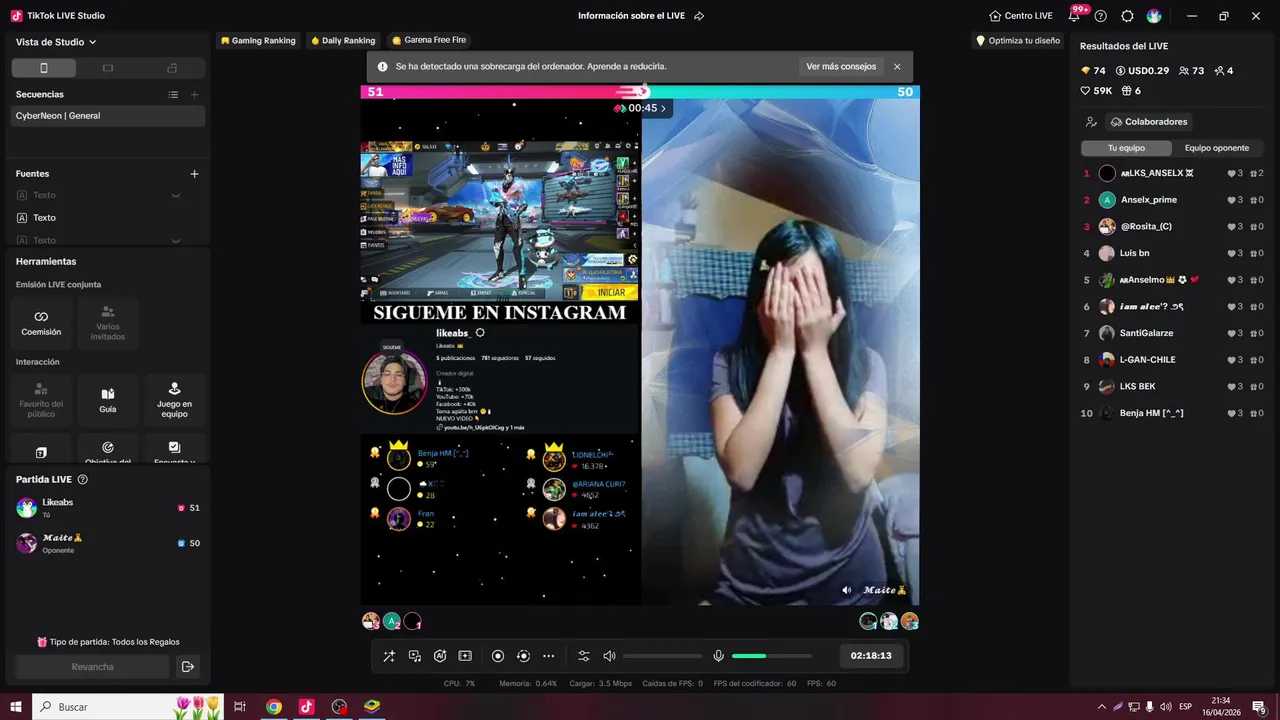Select contributor Anselx_prime in list
The height and width of the screenshot is (720, 1280).
point(1172,200)
